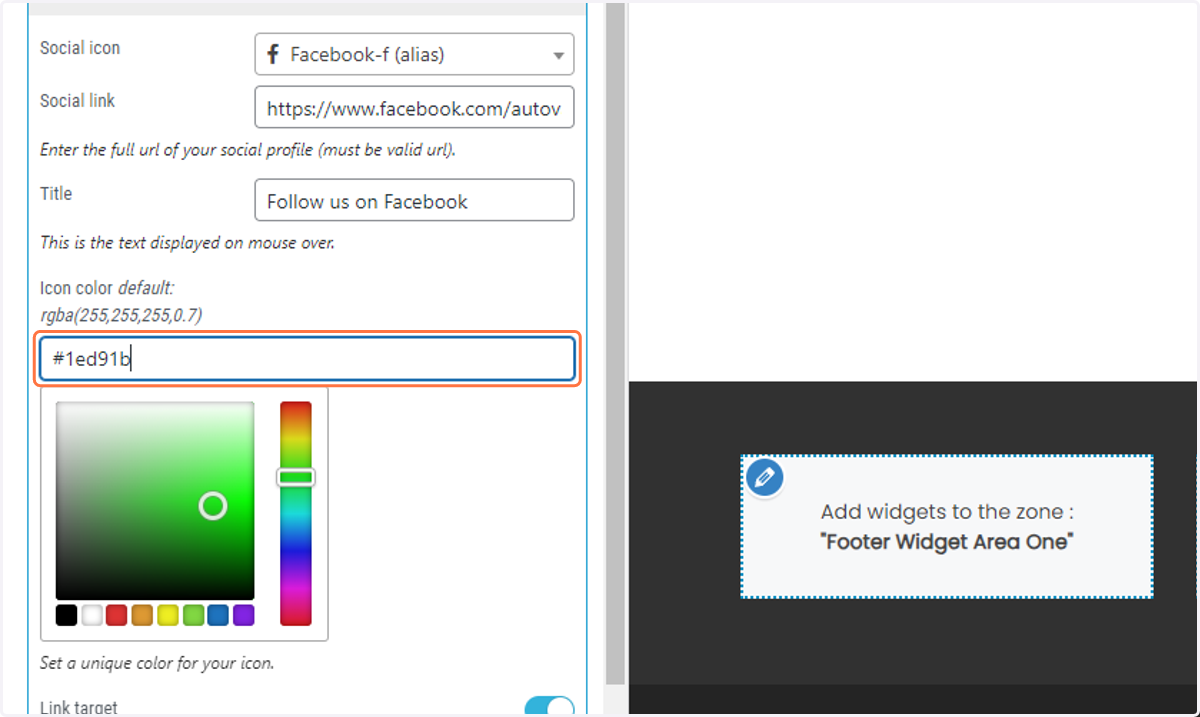Select the white color swatch
Image resolution: width=1200 pixels, height=717 pixels.
click(x=92, y=615)
